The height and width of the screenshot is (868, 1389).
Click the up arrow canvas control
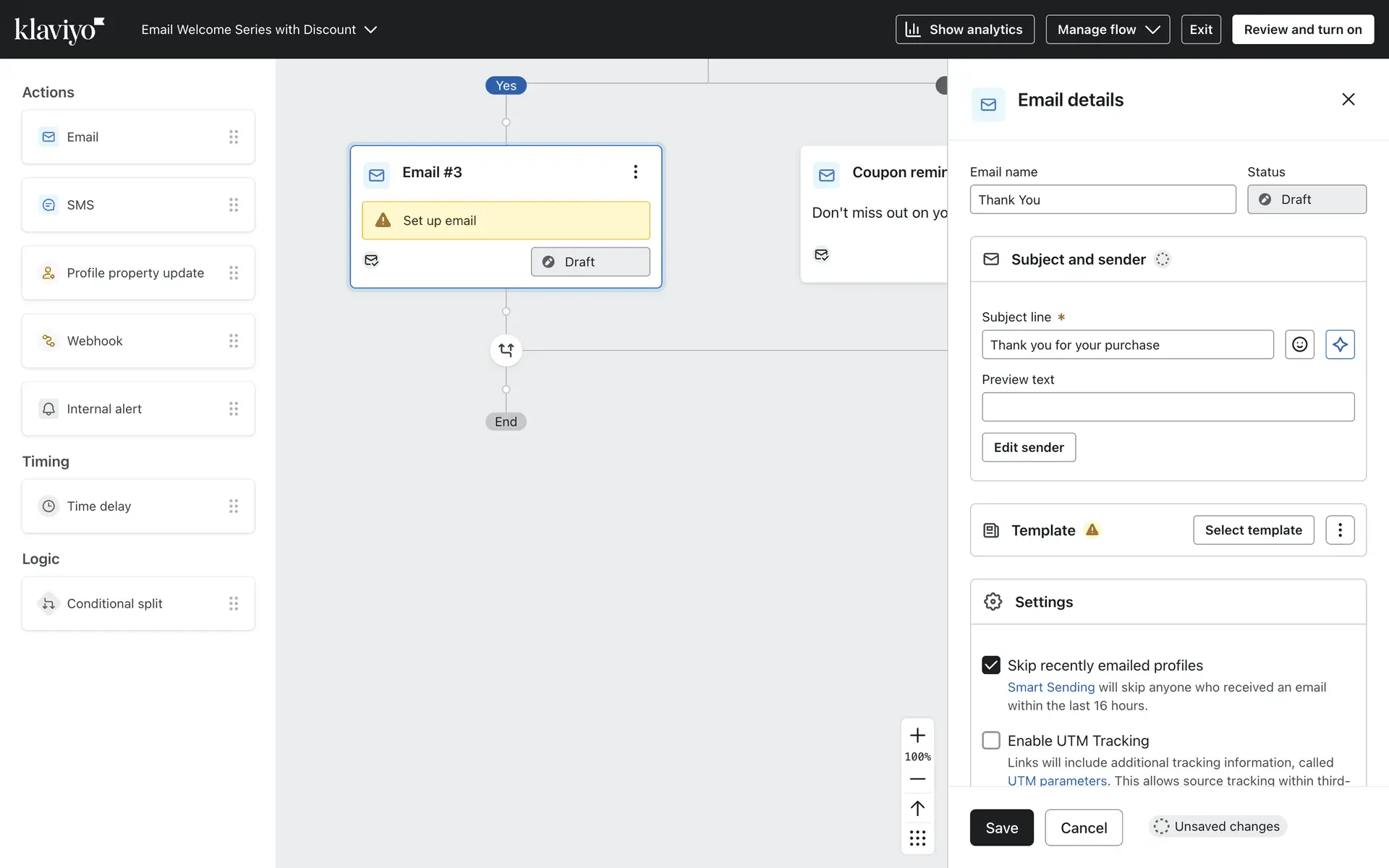pos(917,808)
